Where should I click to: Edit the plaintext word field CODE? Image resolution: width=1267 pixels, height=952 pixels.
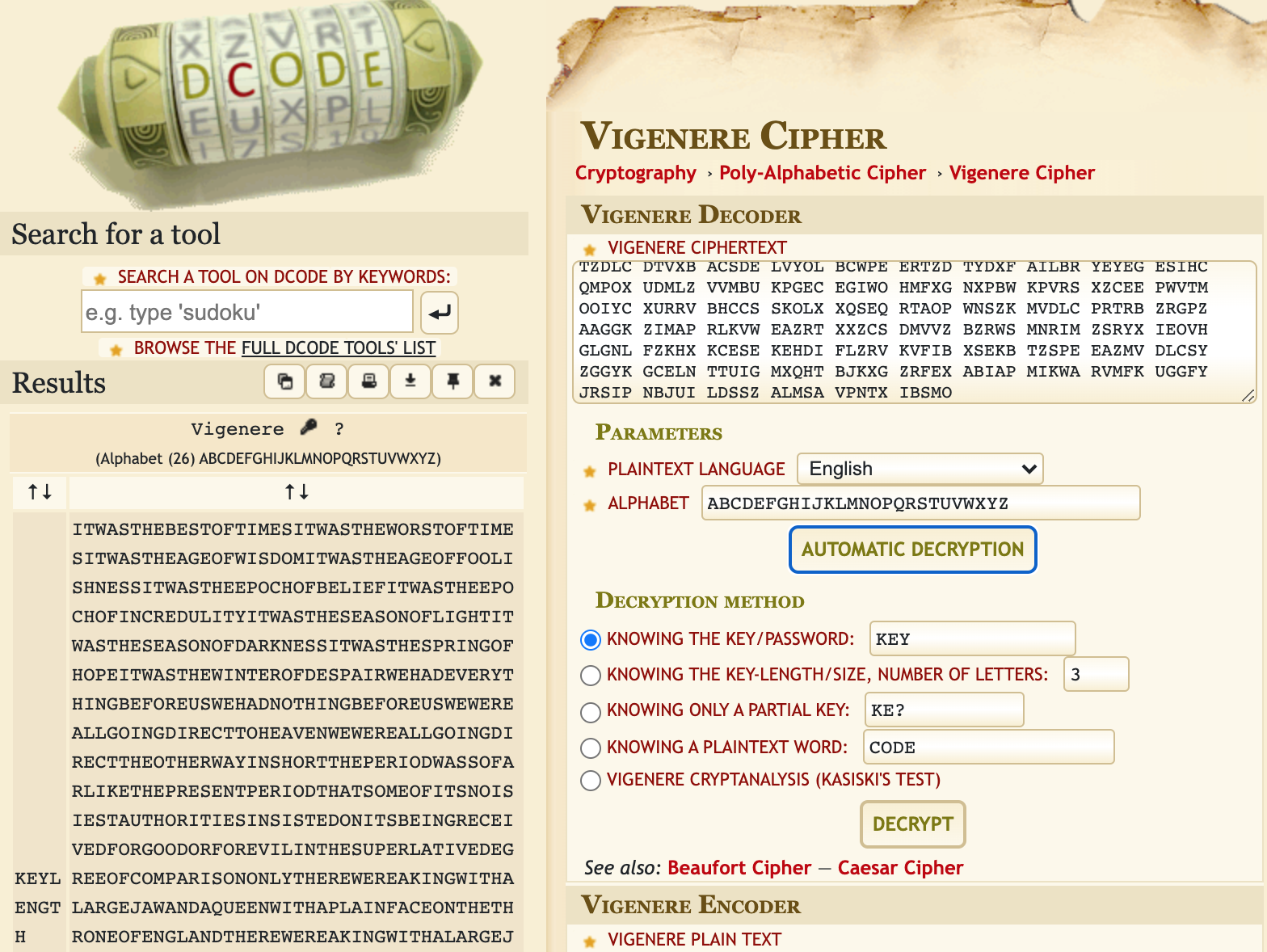point(988,747)
